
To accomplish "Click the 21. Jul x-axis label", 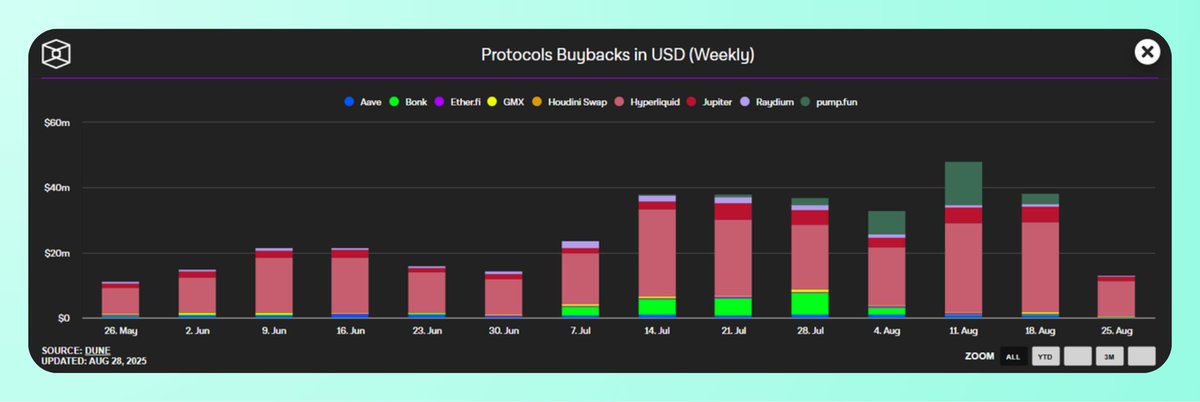I will (733, 332).
